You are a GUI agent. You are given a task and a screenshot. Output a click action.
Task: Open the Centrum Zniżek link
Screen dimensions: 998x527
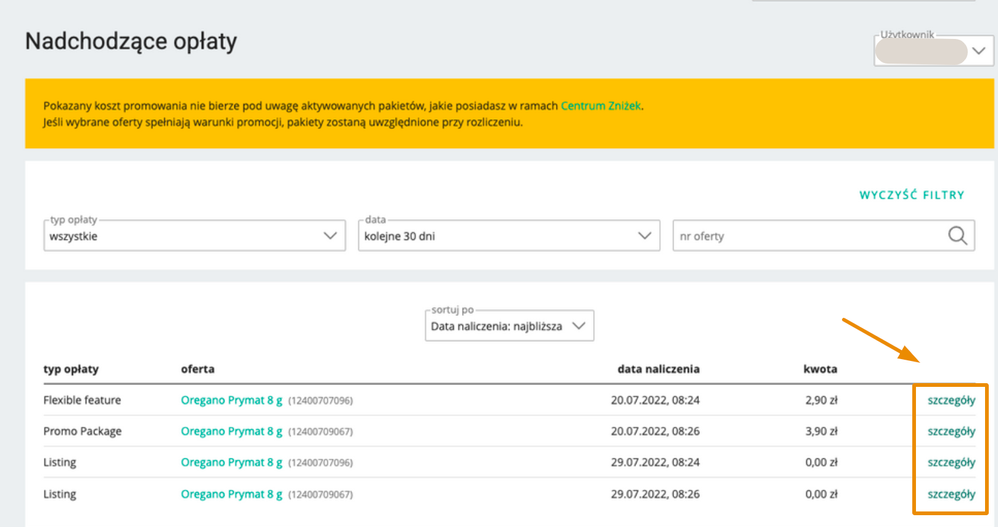[600, 106]
